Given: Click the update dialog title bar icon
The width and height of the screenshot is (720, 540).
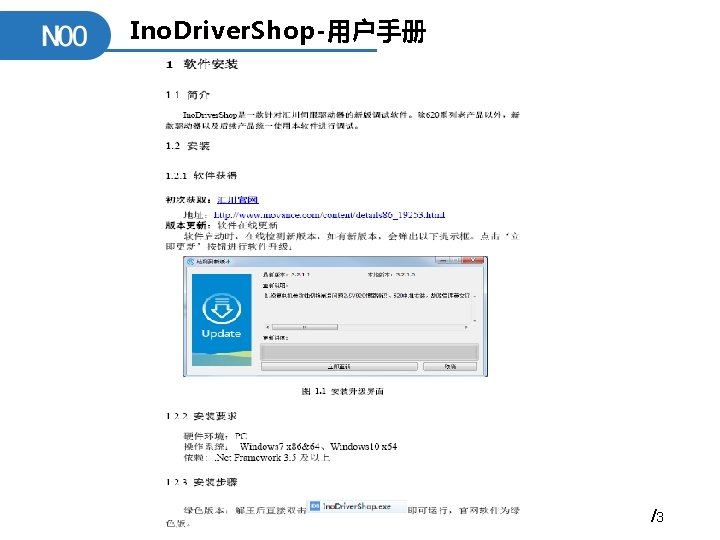Looking at the screenshot, I should (190, 261).
